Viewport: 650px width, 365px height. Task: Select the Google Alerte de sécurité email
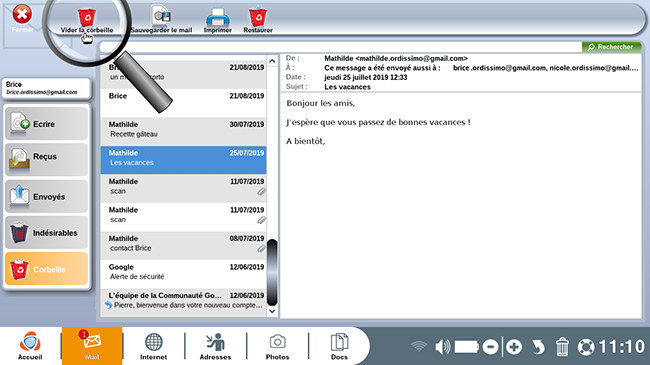coord(183,272)
